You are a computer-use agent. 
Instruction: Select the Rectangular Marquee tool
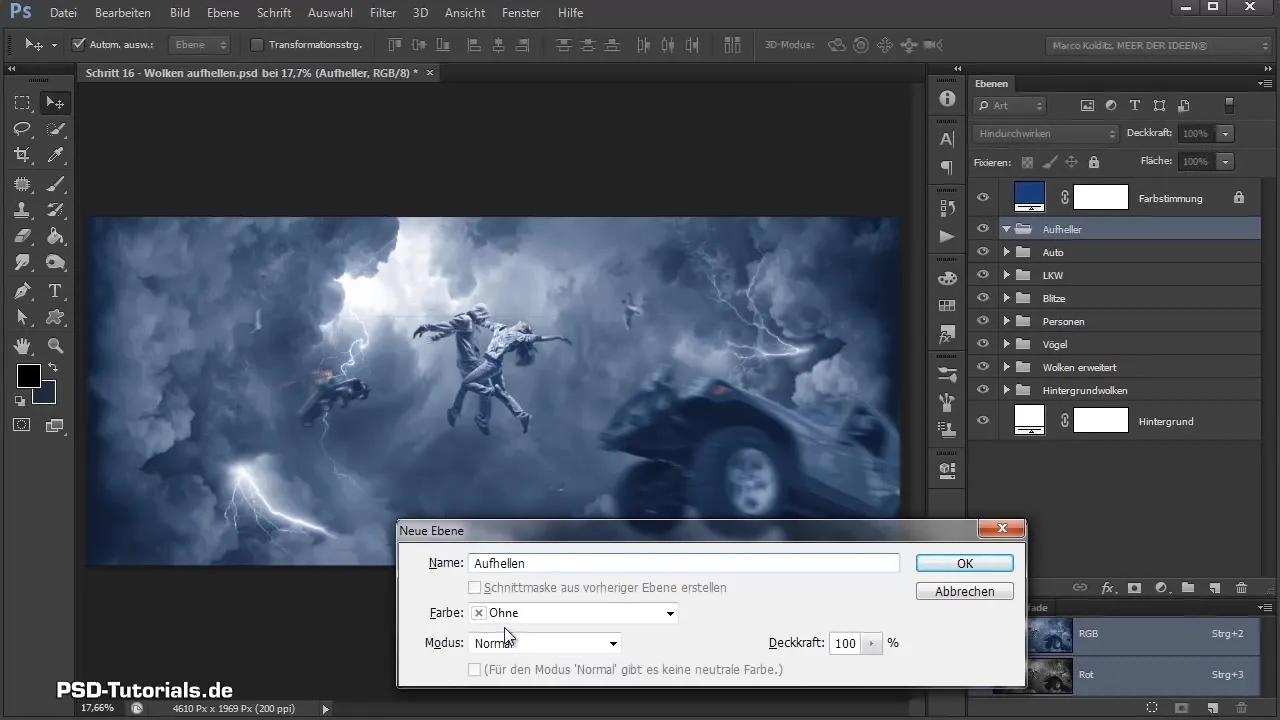pos(22,103)
